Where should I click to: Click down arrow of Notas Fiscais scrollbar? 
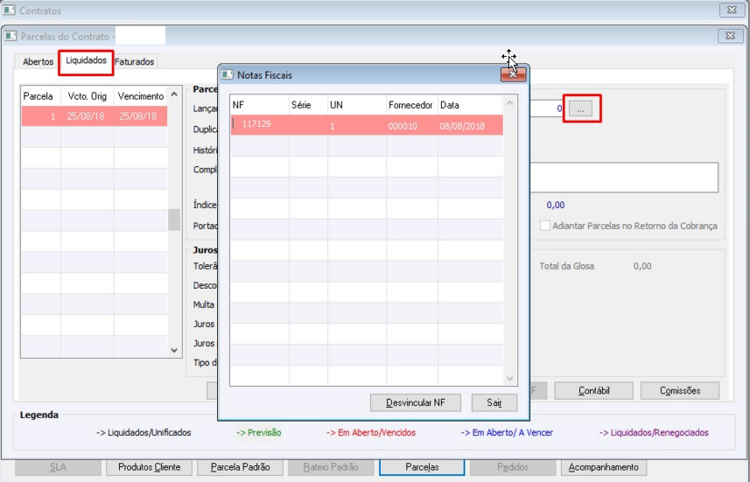[x=509, y=379]
